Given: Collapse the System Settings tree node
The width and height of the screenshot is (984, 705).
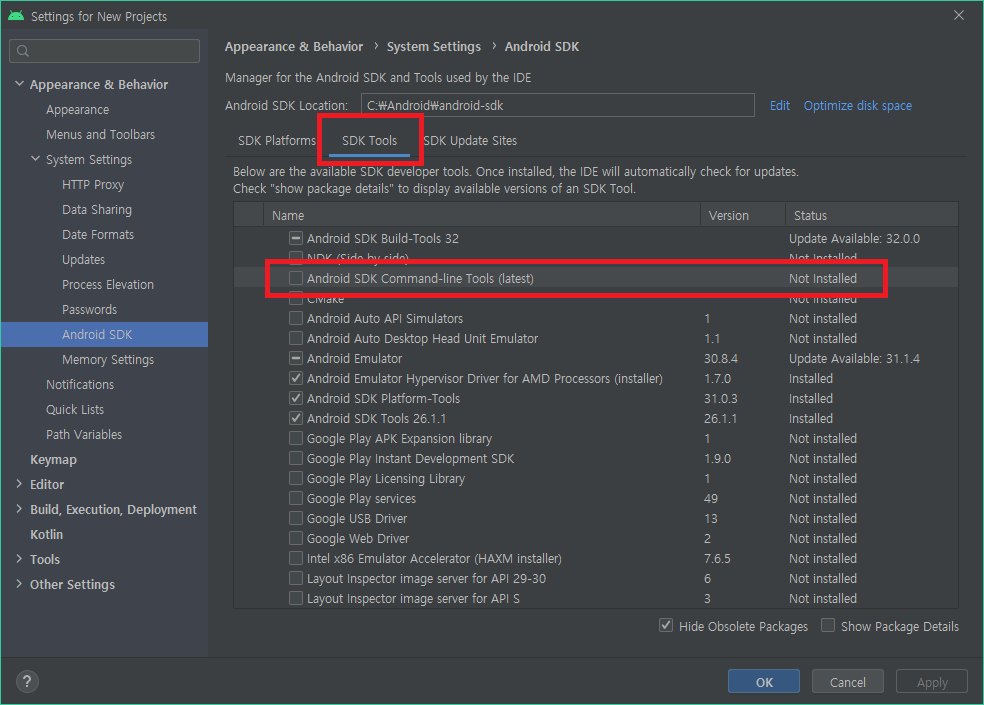Looking at the screenshot, I should (36, 159).
